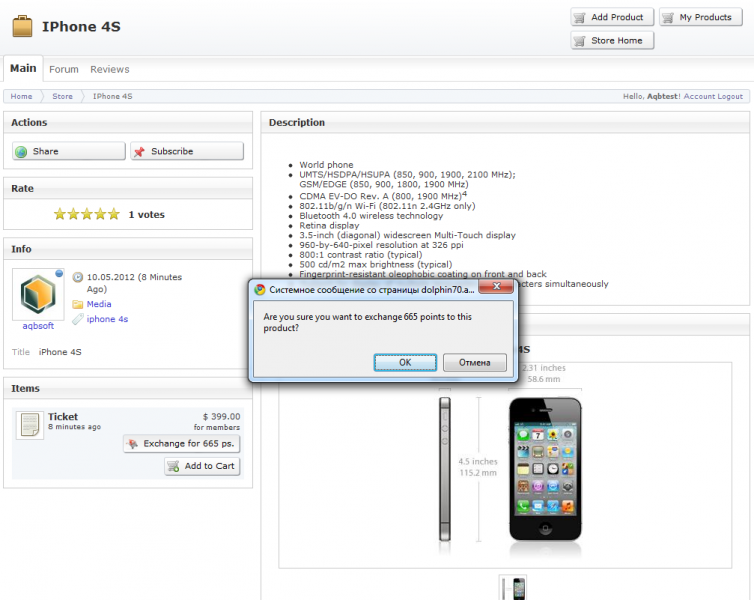Click the Ticket item title
754x600 pixels.
coord(63,416)
